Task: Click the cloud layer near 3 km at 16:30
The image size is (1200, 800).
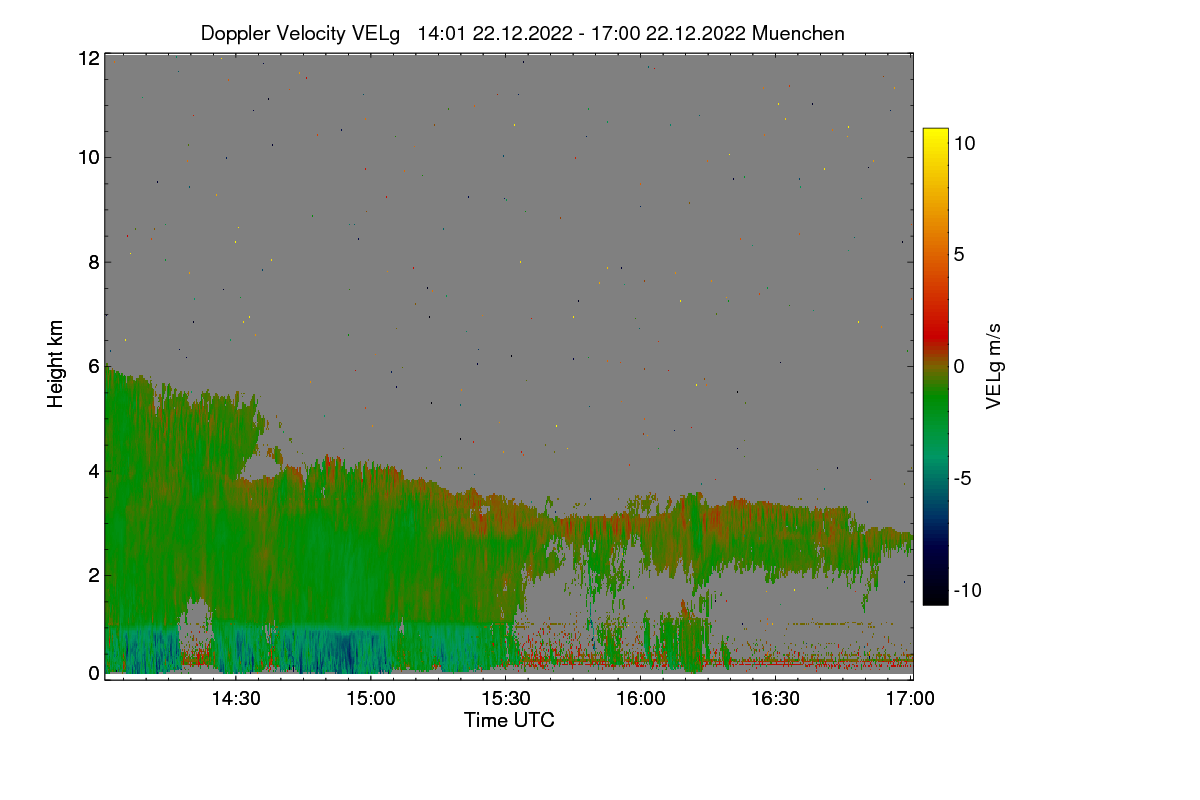Action: pyautogui.click(x=775, y=540)
